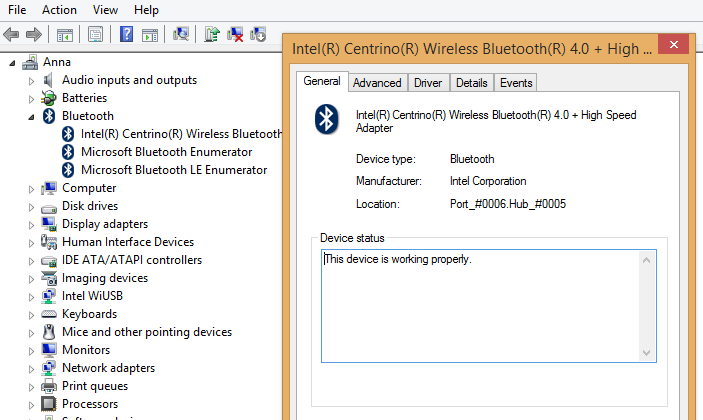Select Intel(R) Centrino(R) Wireless Bluetooth in tree
The width and height of the screenshot is (703, 420).
[182, 134]
